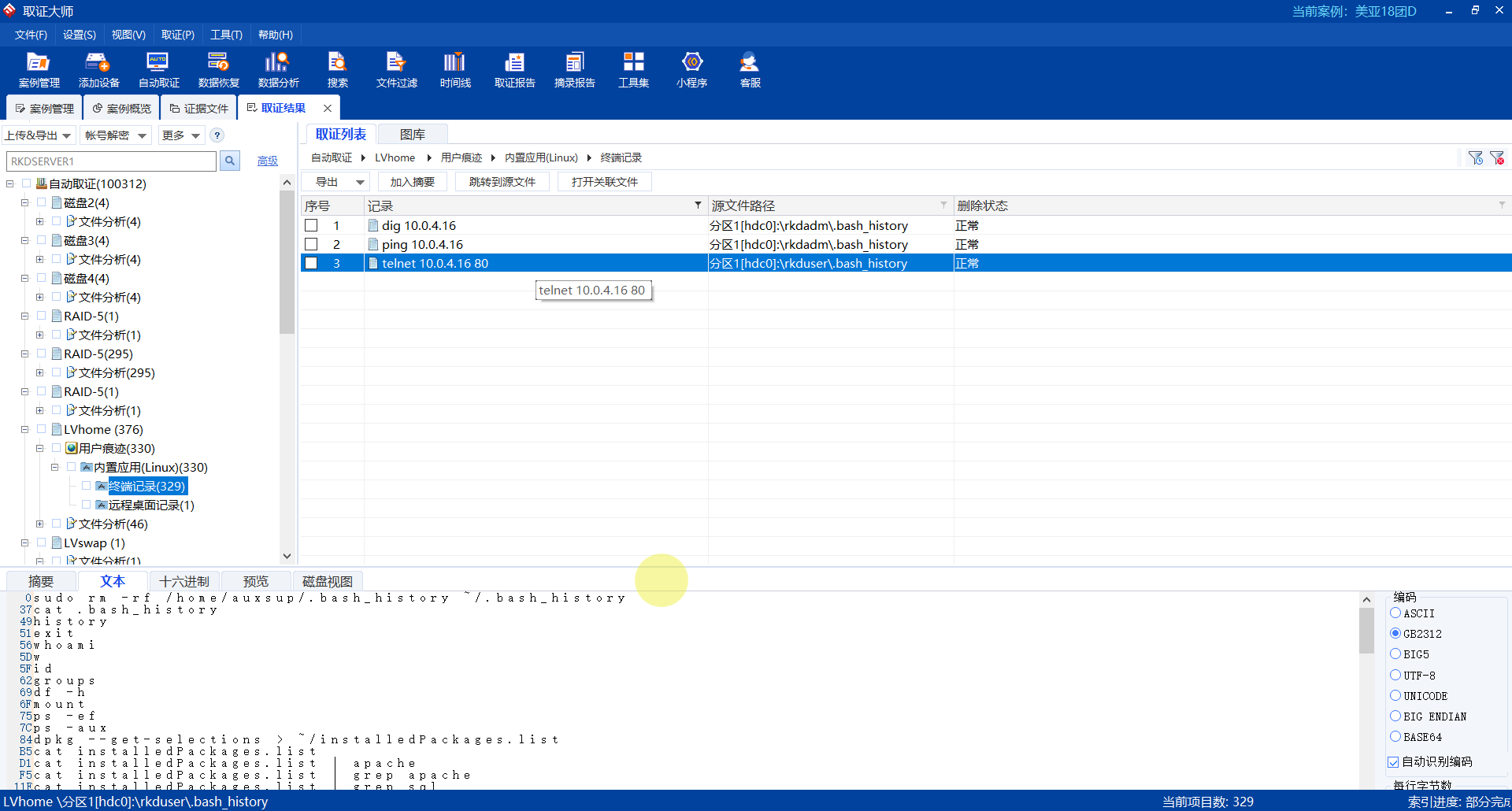Open the 案例管理 toolbar icon
The height and width of the screenshot is (811, 1512).
pos(39,69)
